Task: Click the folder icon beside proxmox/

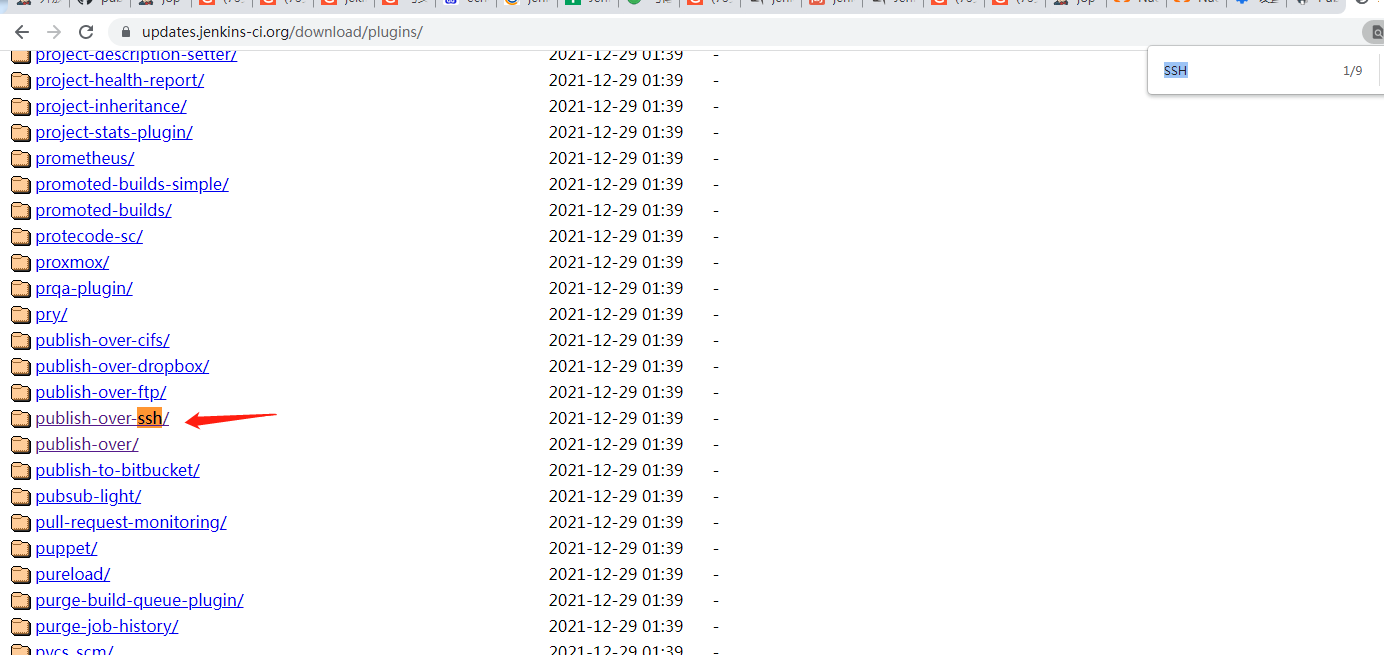Action: pos(21,262)
